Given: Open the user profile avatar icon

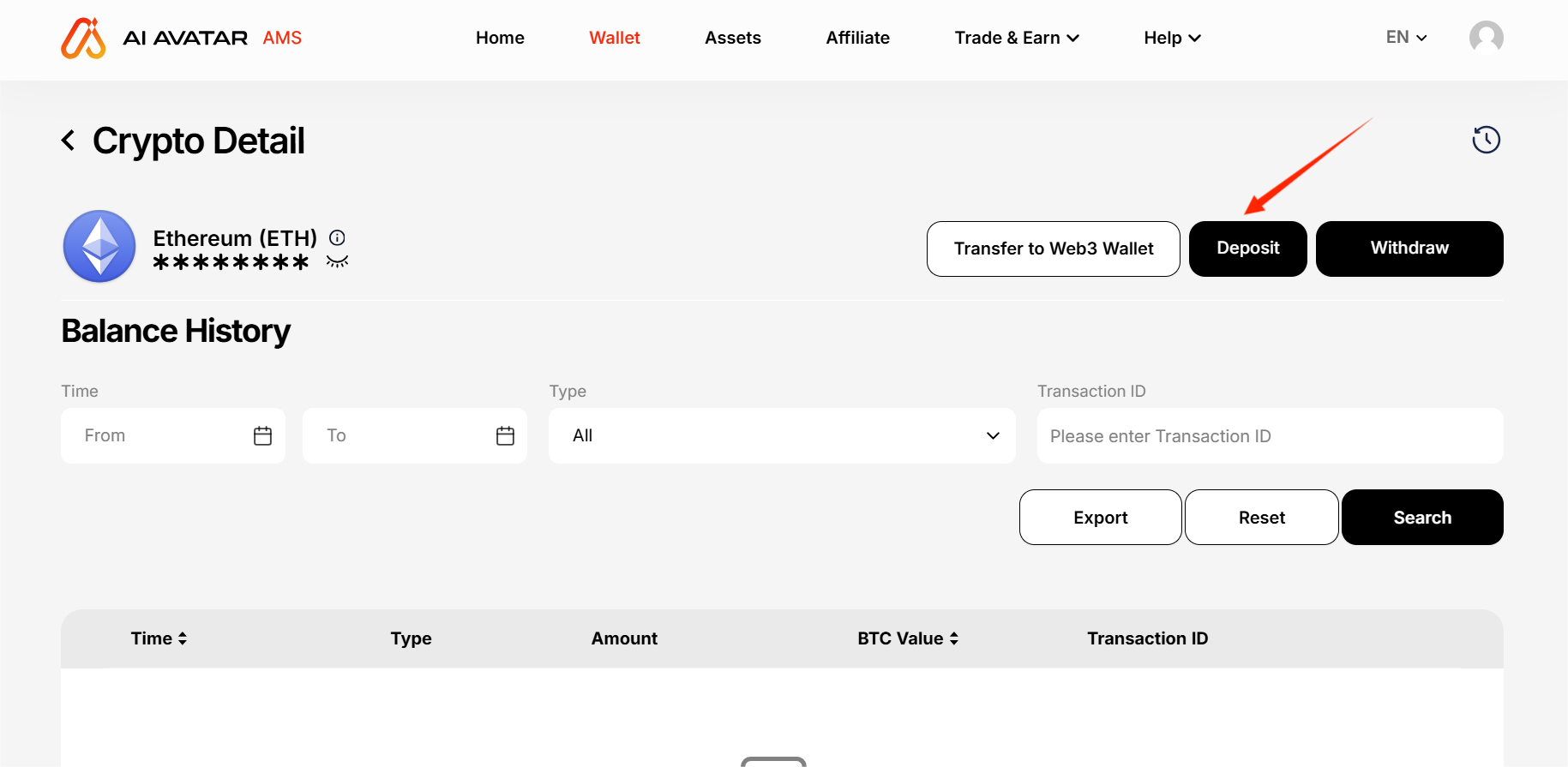Looking at the screenshot, I should pyautogui.click(x=1486, y=37).
